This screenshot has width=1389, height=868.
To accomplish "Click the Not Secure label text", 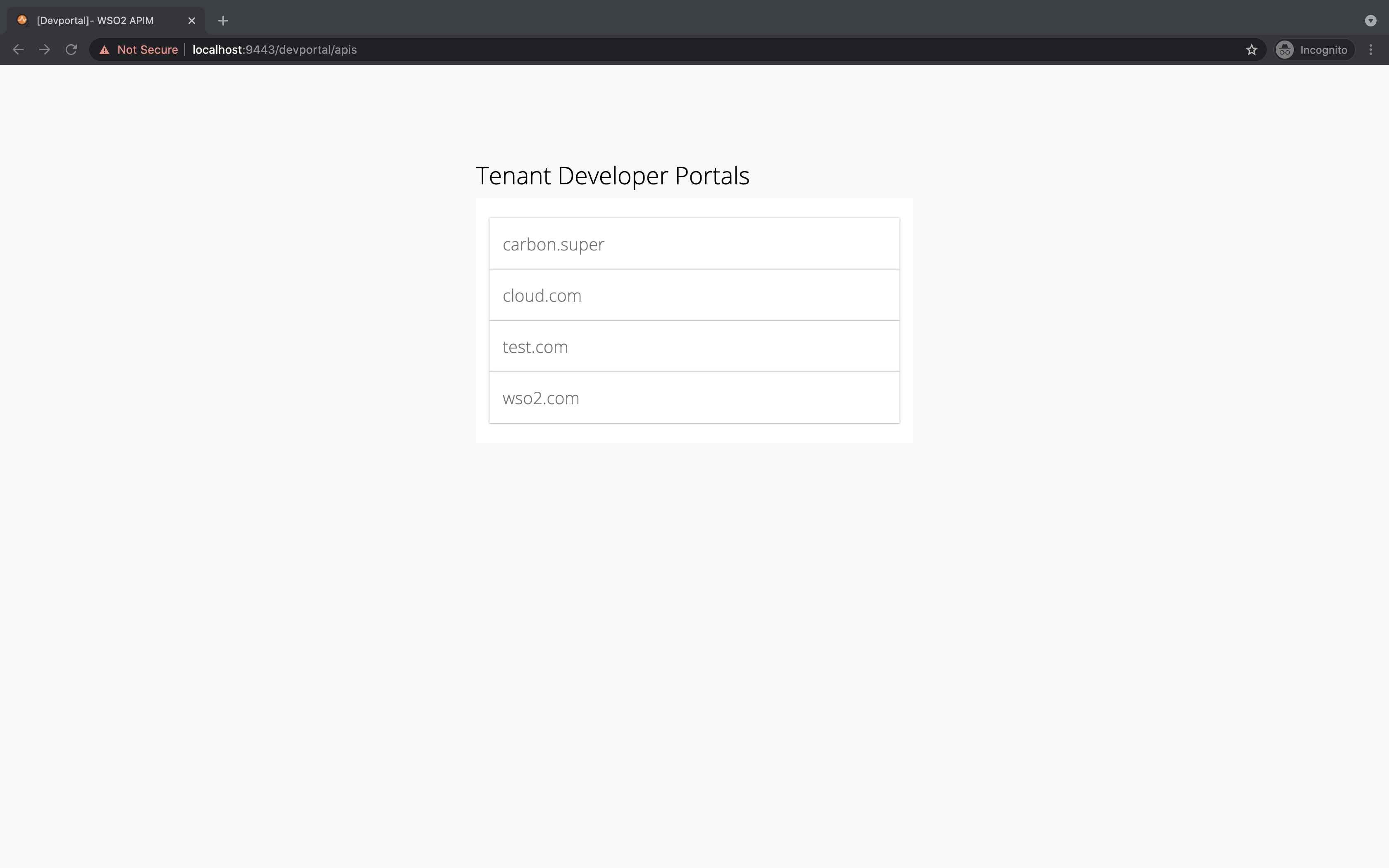I will click(x=148, y=50).
